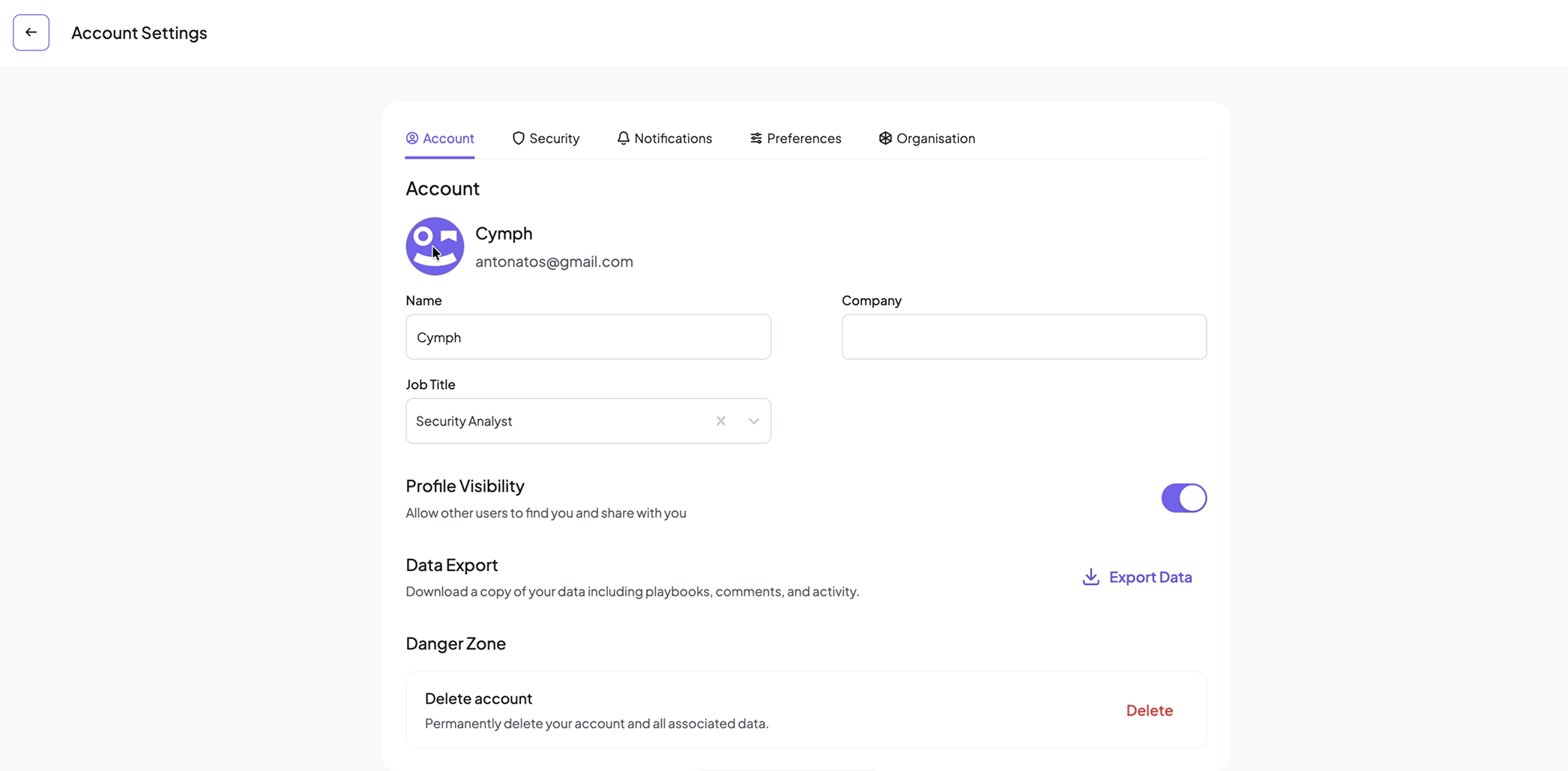Click the Account Settings page title
The height and width of the screenshot is (771, 1568).
coord(139,32)
